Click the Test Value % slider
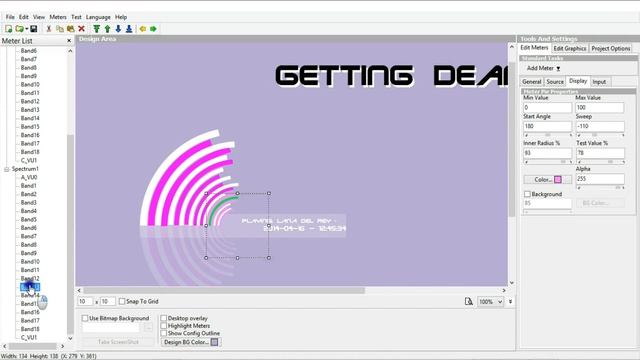This screenshot has width=640, height=360. [600, 162]
